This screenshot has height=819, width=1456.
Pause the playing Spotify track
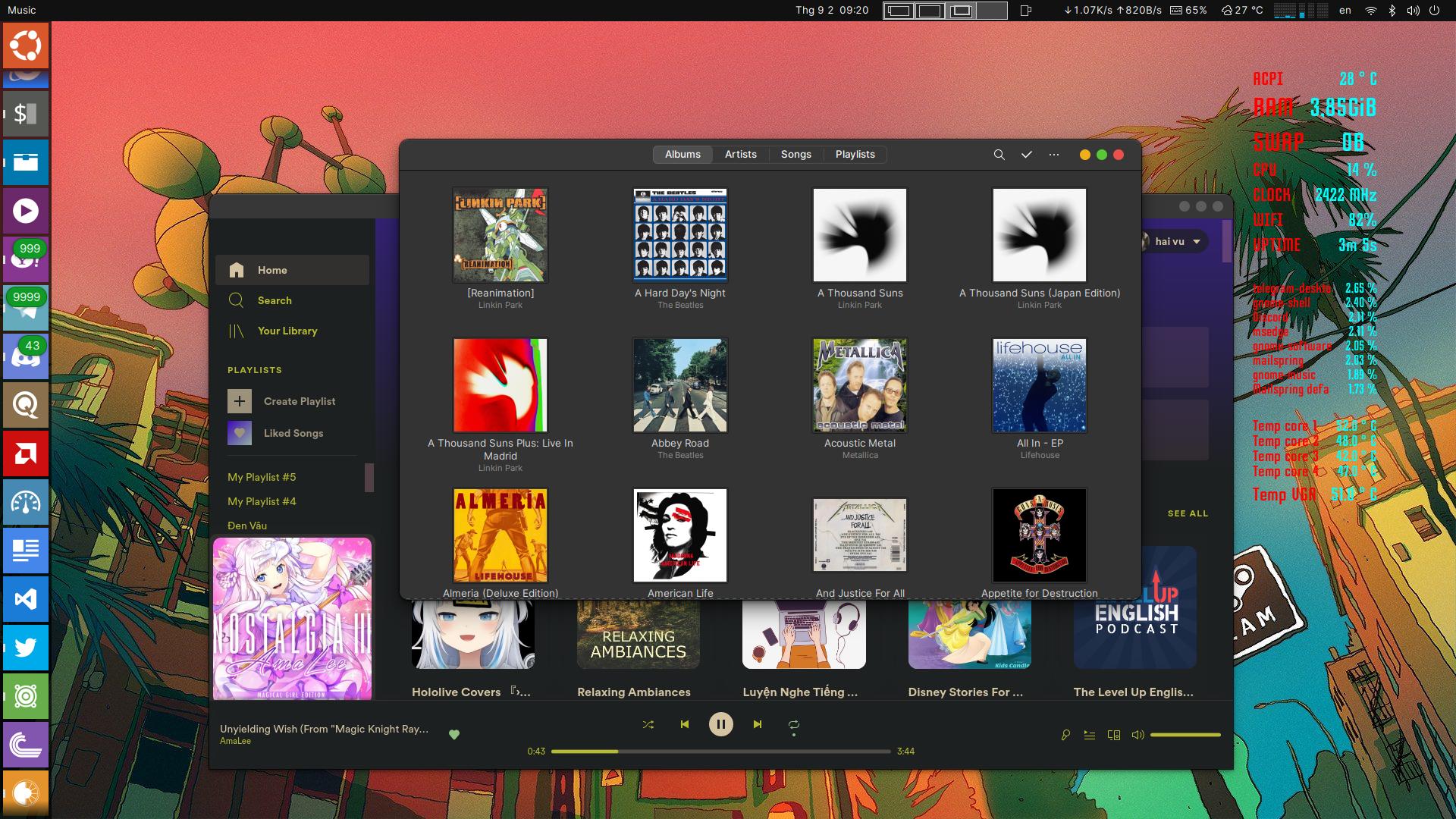tap(720, 724)
